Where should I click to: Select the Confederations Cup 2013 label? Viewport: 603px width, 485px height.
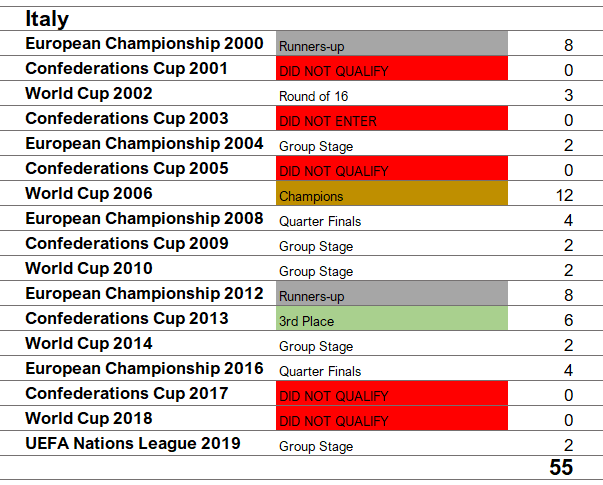coord(127,318)
